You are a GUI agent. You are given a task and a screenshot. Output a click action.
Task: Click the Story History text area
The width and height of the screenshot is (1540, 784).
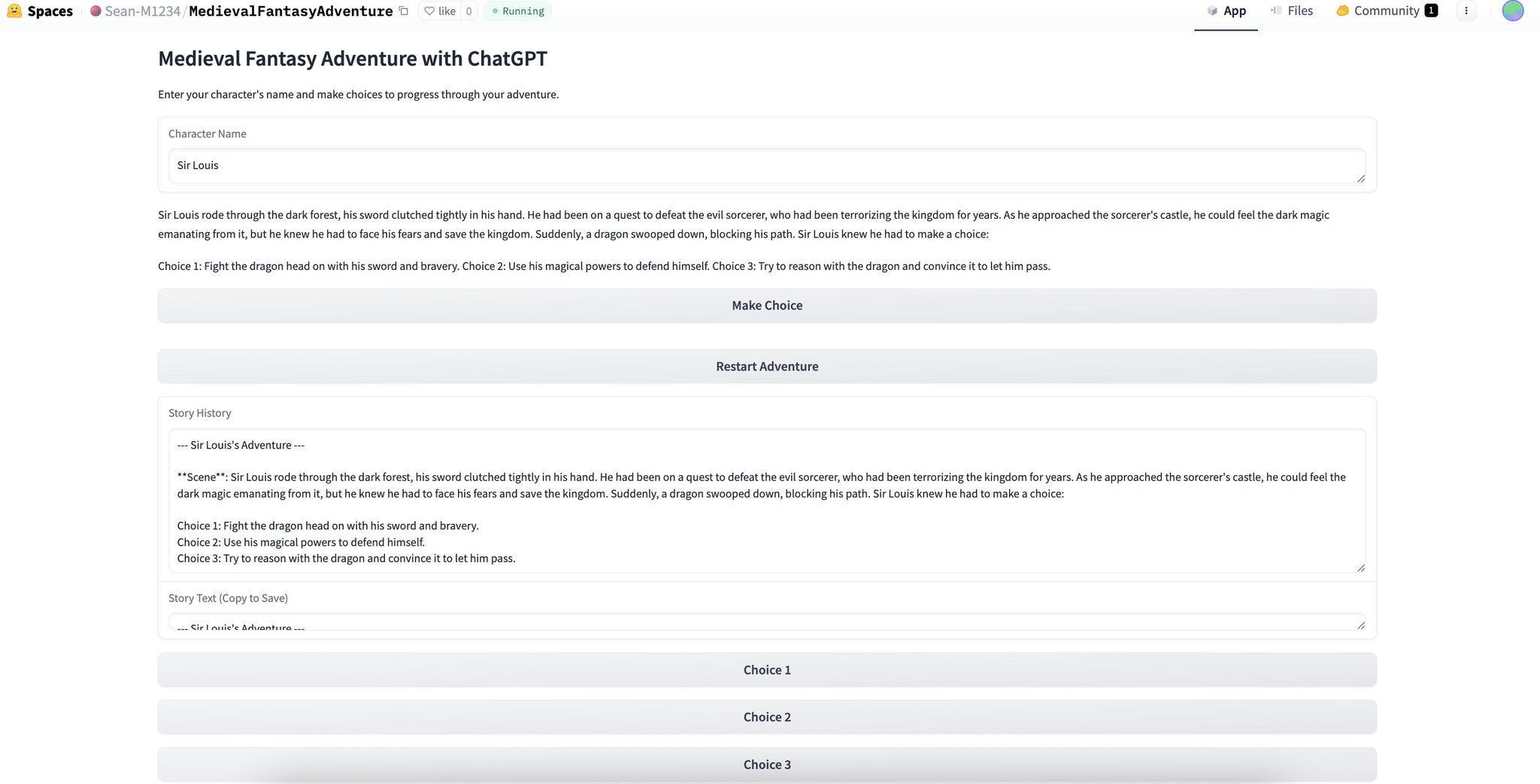tap(767, 501)
